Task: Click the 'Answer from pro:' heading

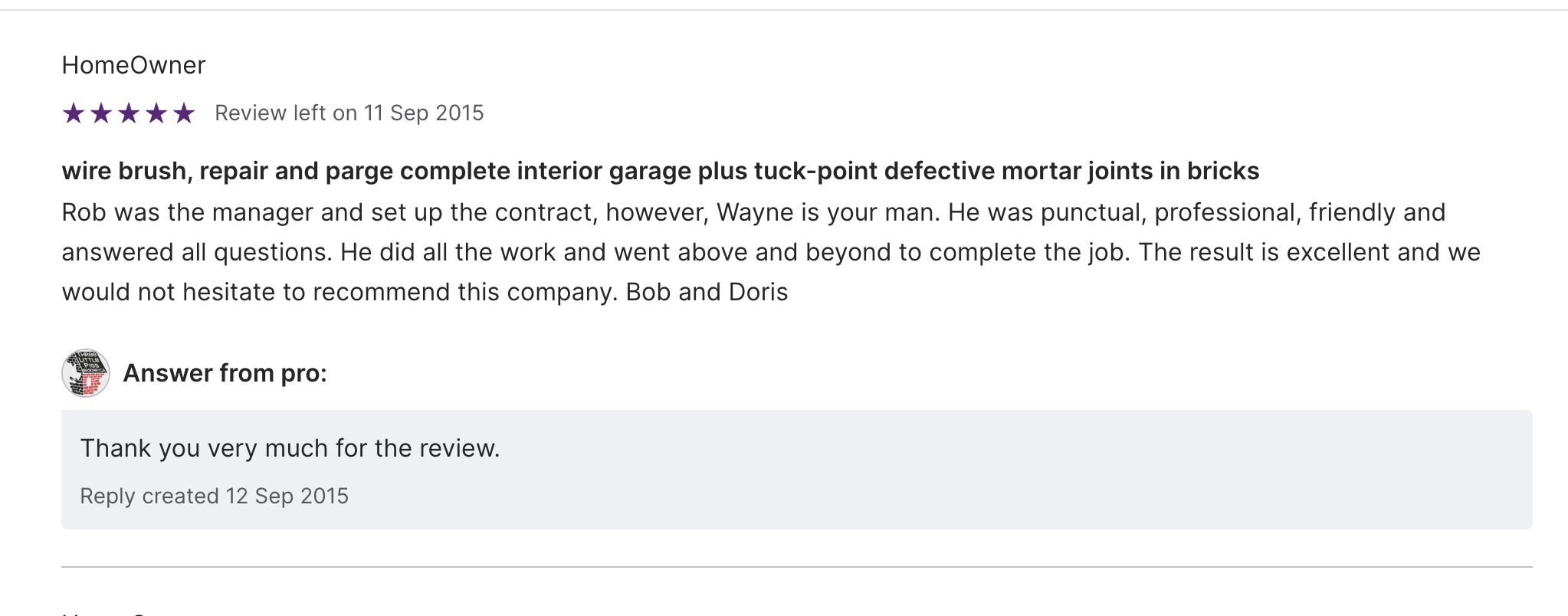Action: click(225, 373)
